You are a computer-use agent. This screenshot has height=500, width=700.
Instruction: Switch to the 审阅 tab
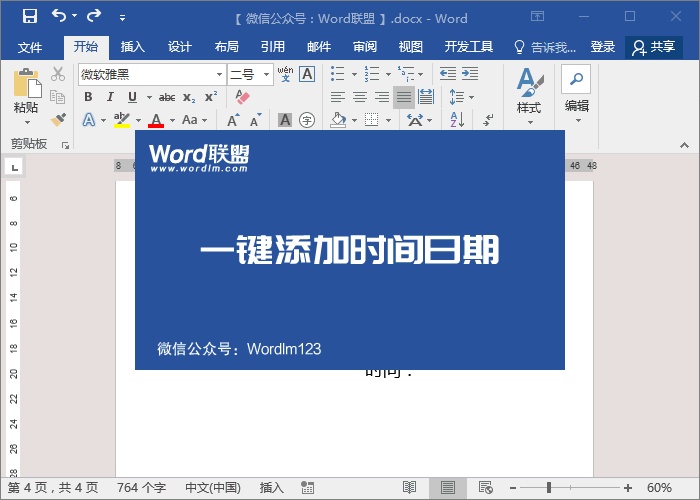365,47
